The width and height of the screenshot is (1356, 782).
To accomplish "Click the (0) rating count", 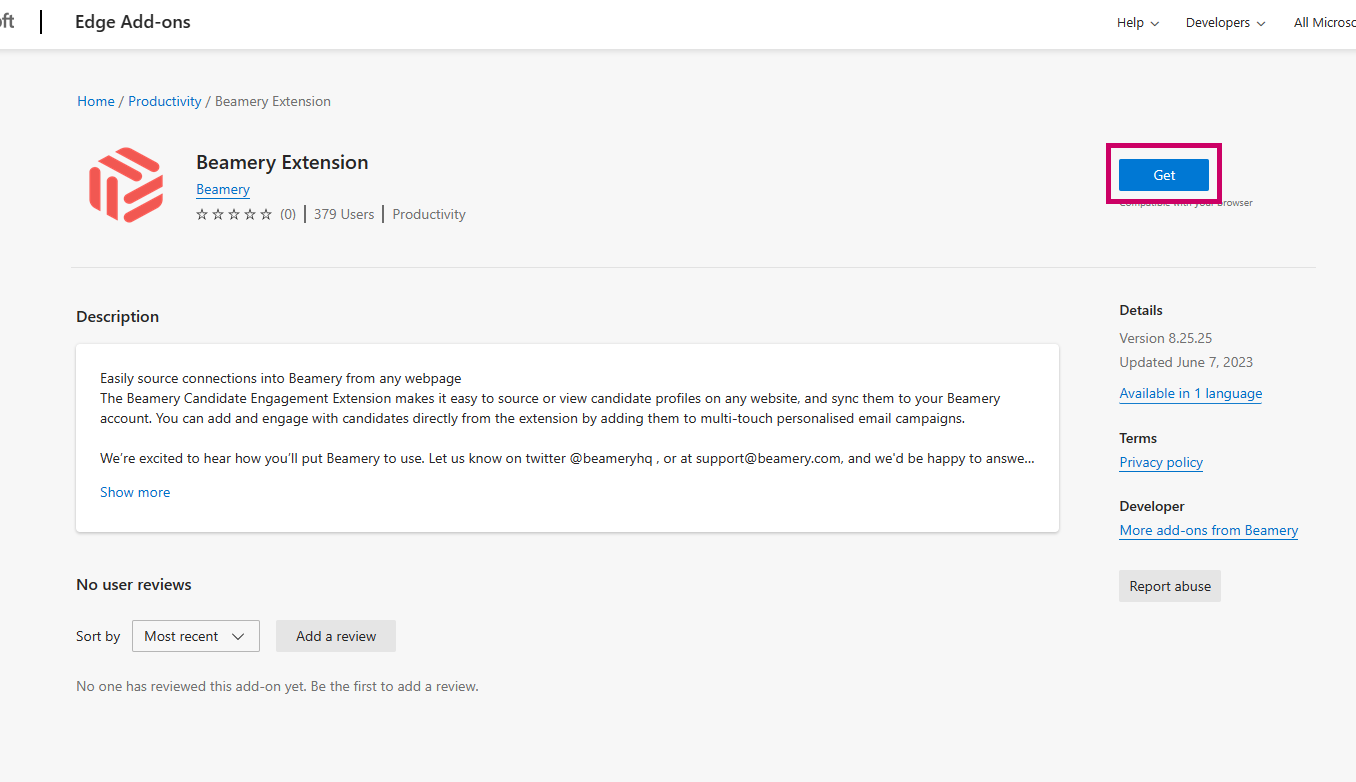I will 288,214.
